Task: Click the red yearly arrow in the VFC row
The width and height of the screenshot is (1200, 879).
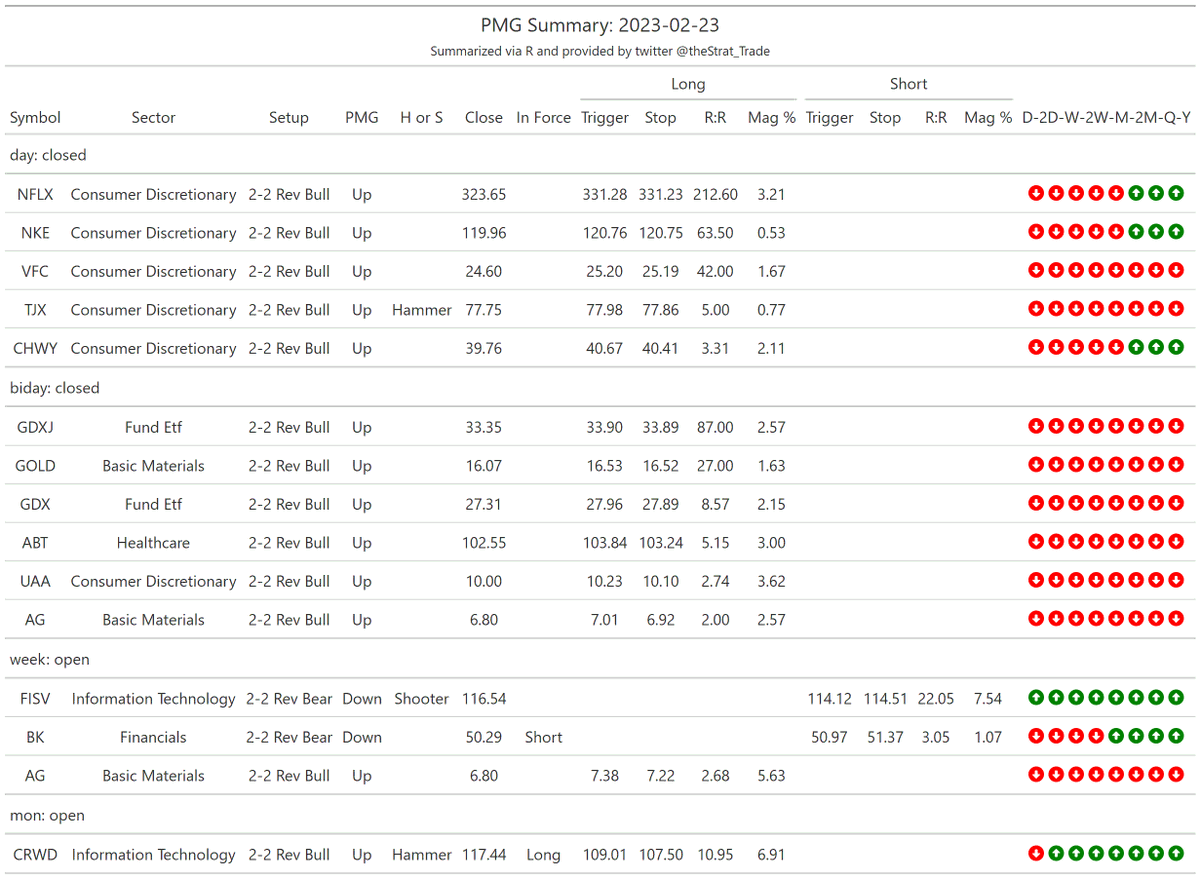Action: pos(1176,271)
